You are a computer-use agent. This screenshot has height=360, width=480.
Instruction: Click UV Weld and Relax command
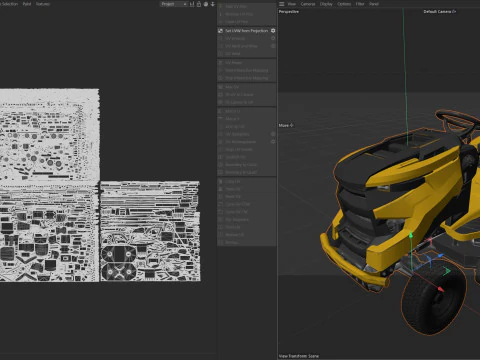241,46
